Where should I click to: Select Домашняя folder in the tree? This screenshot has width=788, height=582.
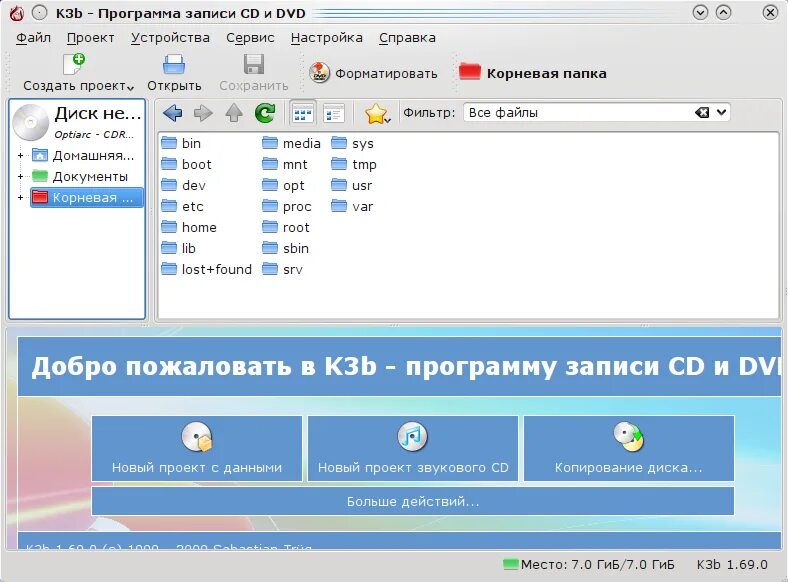(83, 156)
